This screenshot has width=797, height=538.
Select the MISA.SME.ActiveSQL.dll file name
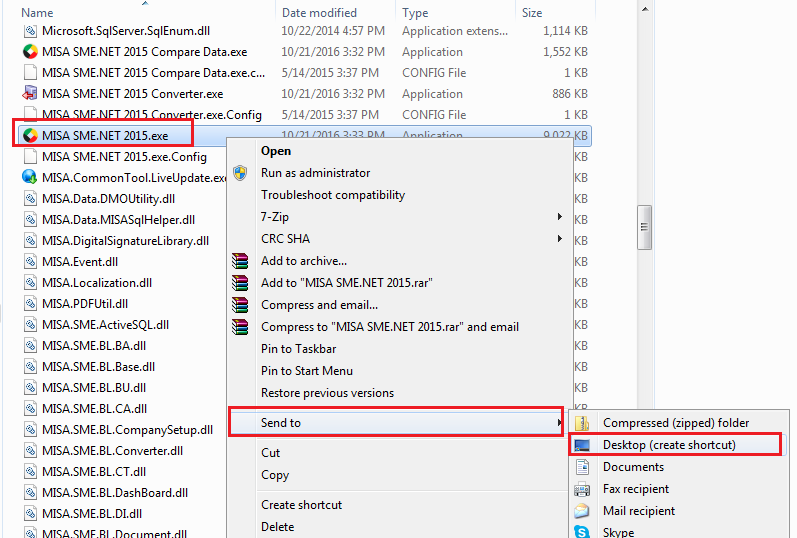[x=106, y=325]
